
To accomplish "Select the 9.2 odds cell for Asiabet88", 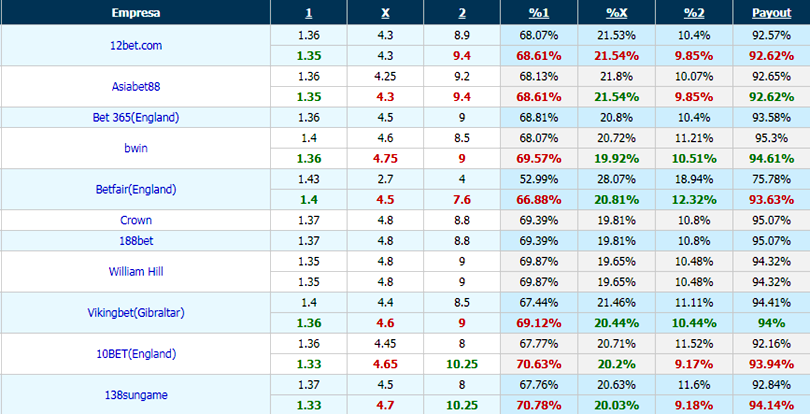I will (462, 76).
